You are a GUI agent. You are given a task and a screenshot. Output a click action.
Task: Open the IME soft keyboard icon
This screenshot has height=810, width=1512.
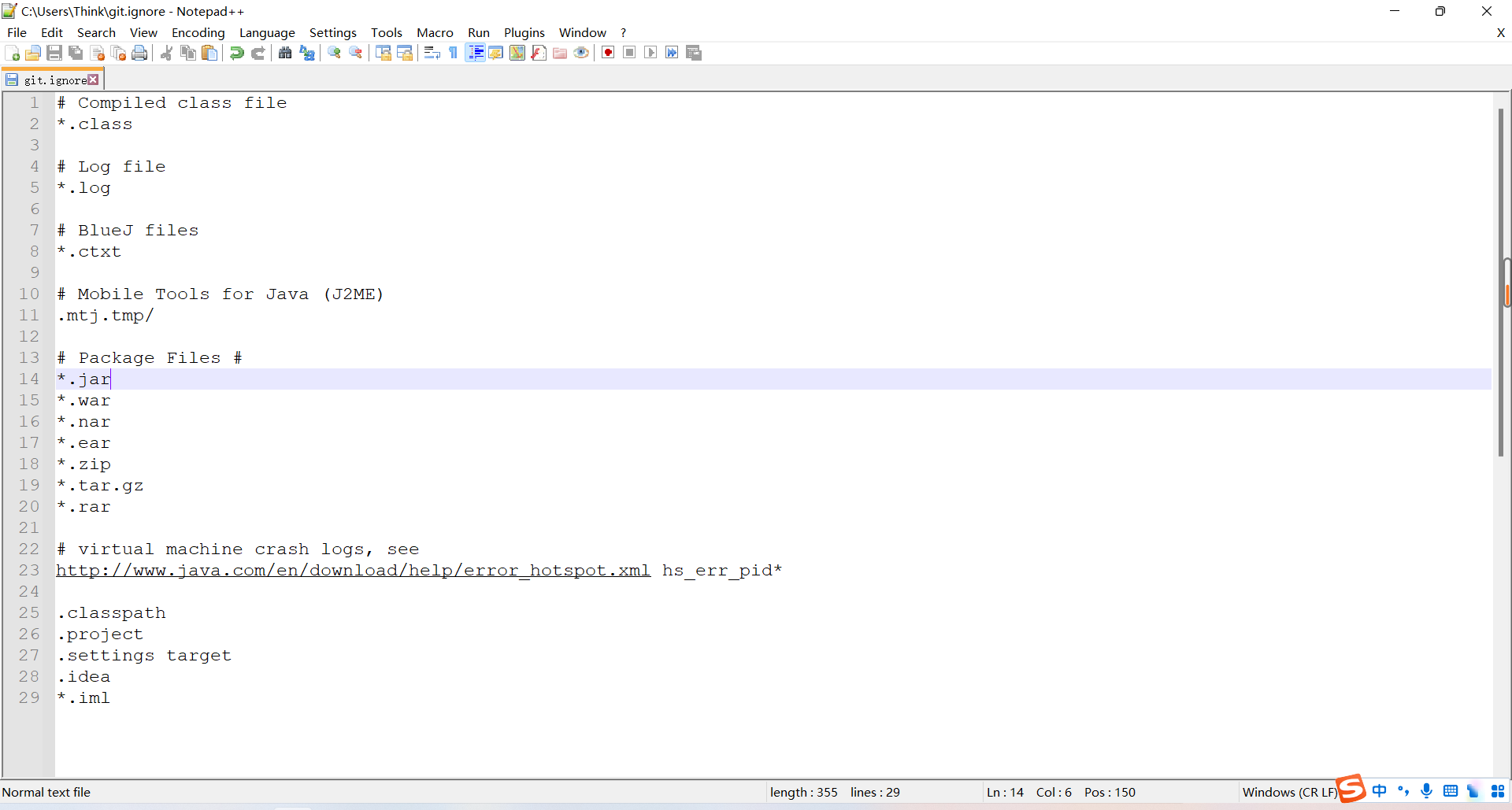[1451, 791]
